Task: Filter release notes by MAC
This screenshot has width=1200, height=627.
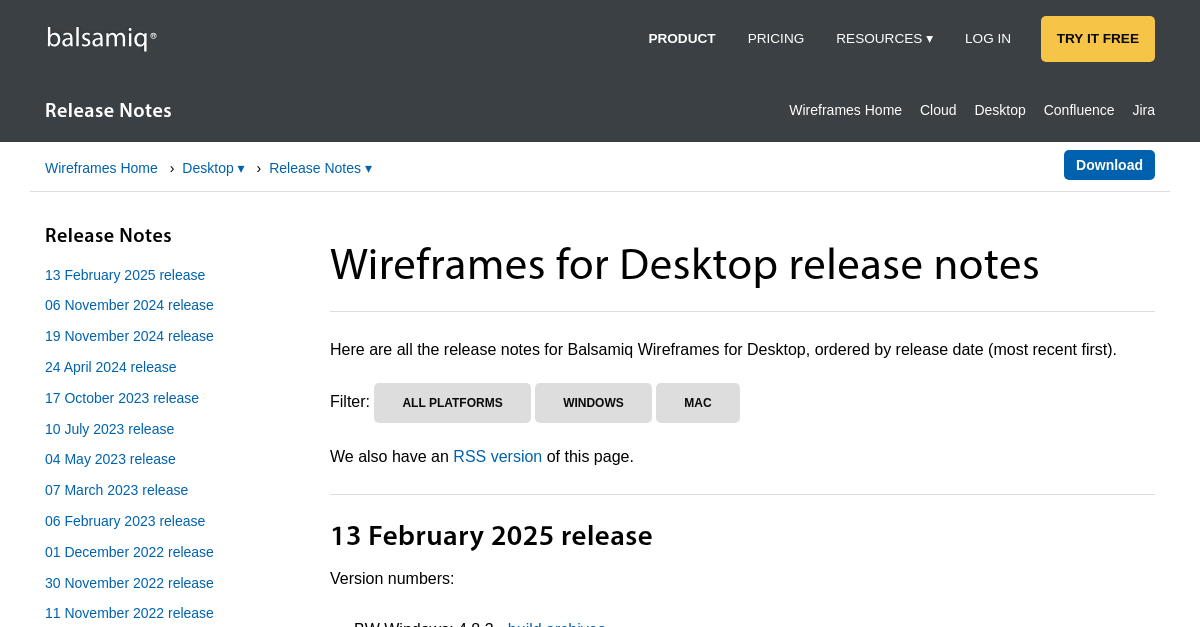Action: pyautogui.click(x=698, y=403)
